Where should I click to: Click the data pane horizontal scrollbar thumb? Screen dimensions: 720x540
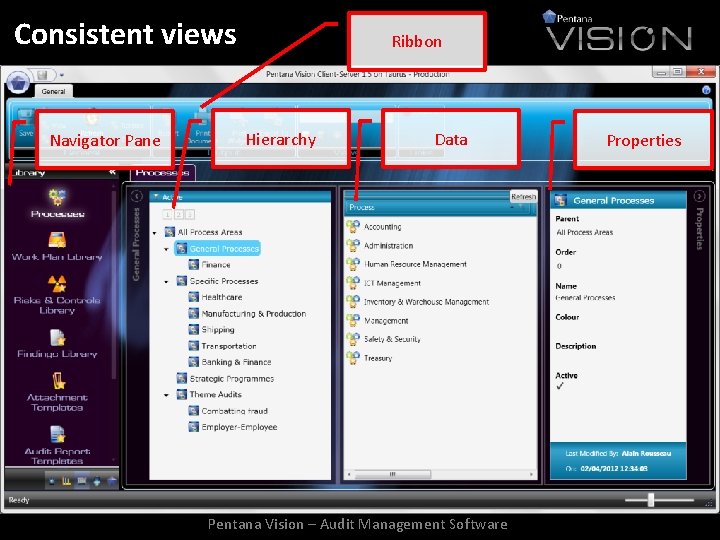(393, 474)
